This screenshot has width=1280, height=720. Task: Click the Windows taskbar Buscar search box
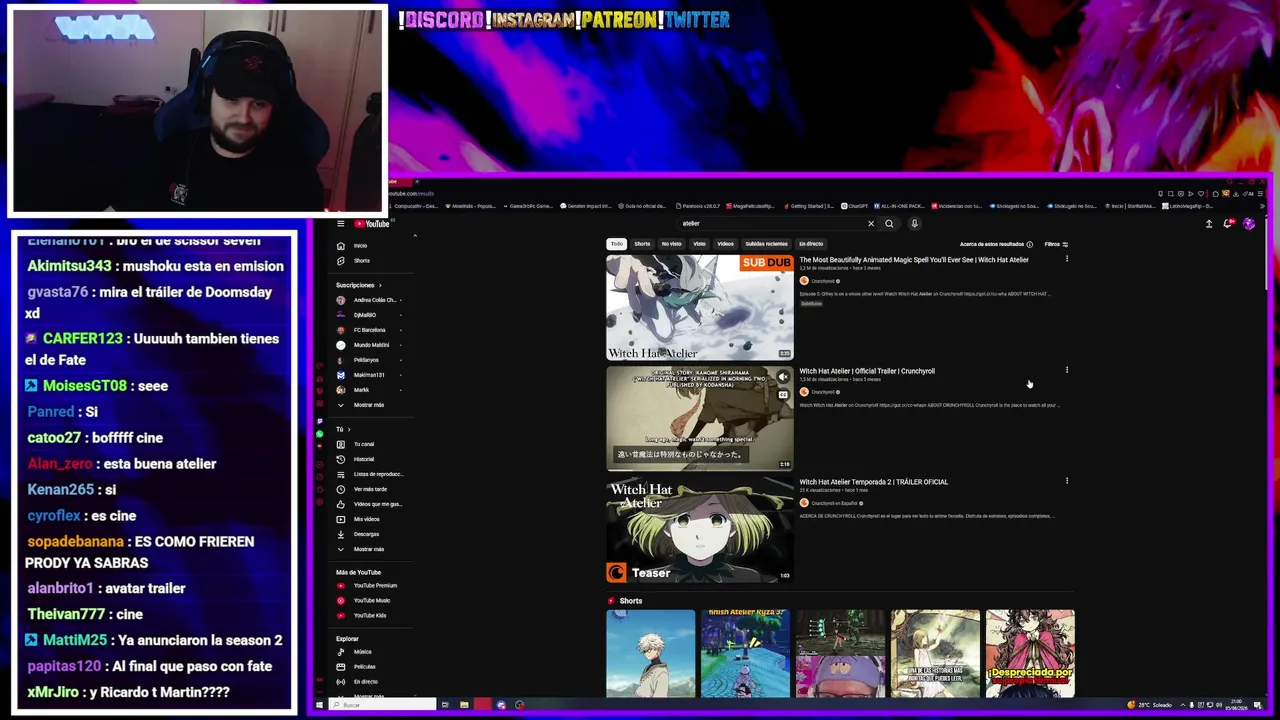(383, 705)
